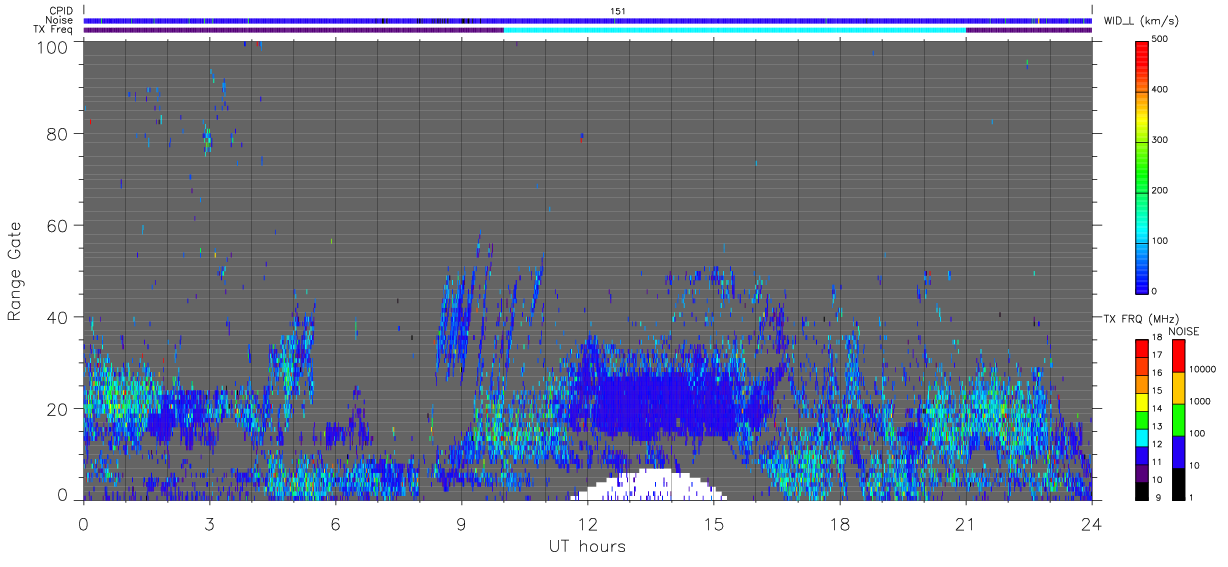Screen dimensions: 1228x567
Task: Click the TX Freq row label
Action: (x=53, y=30)
